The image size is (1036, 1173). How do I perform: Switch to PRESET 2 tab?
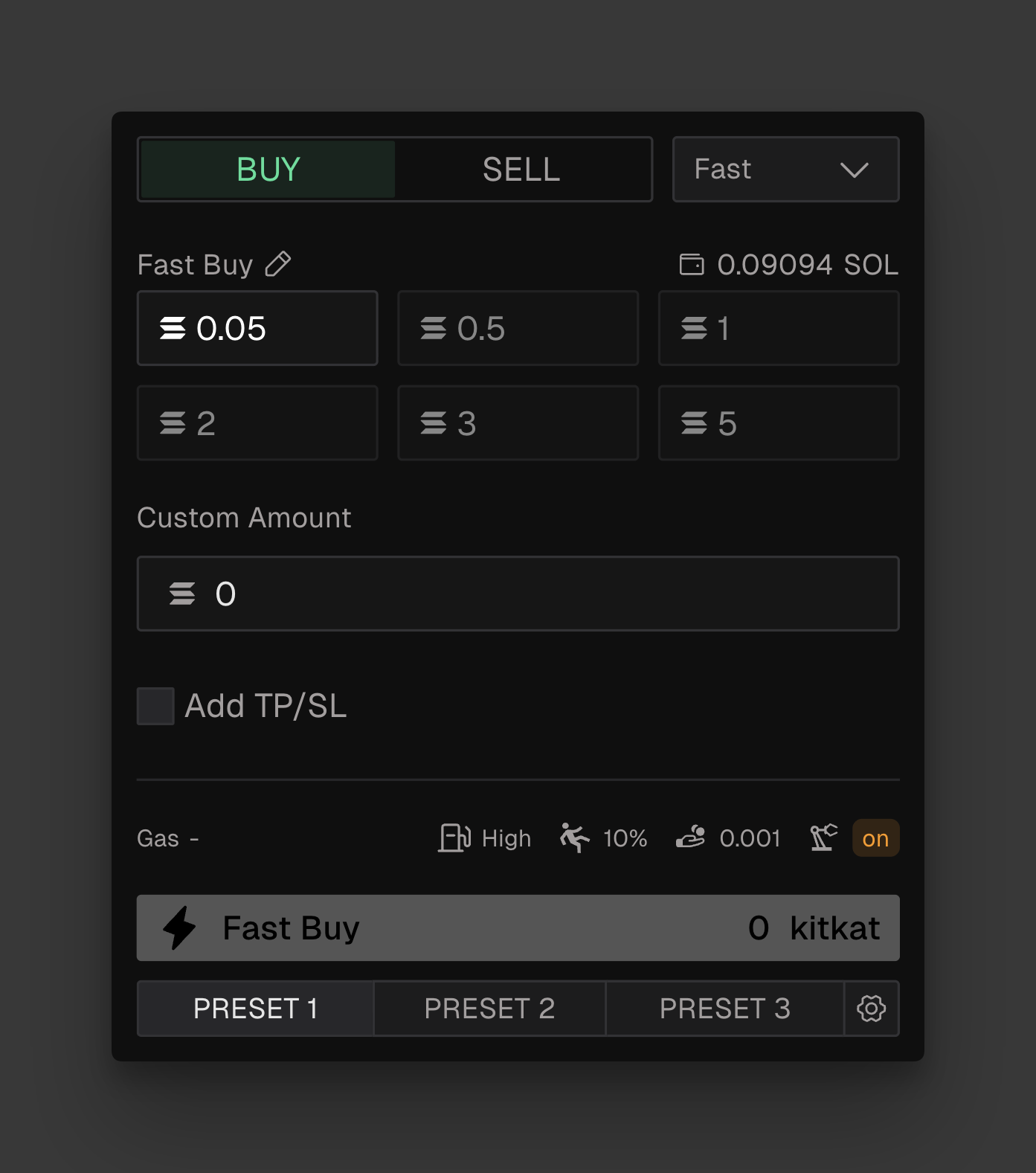point(489,1009)
